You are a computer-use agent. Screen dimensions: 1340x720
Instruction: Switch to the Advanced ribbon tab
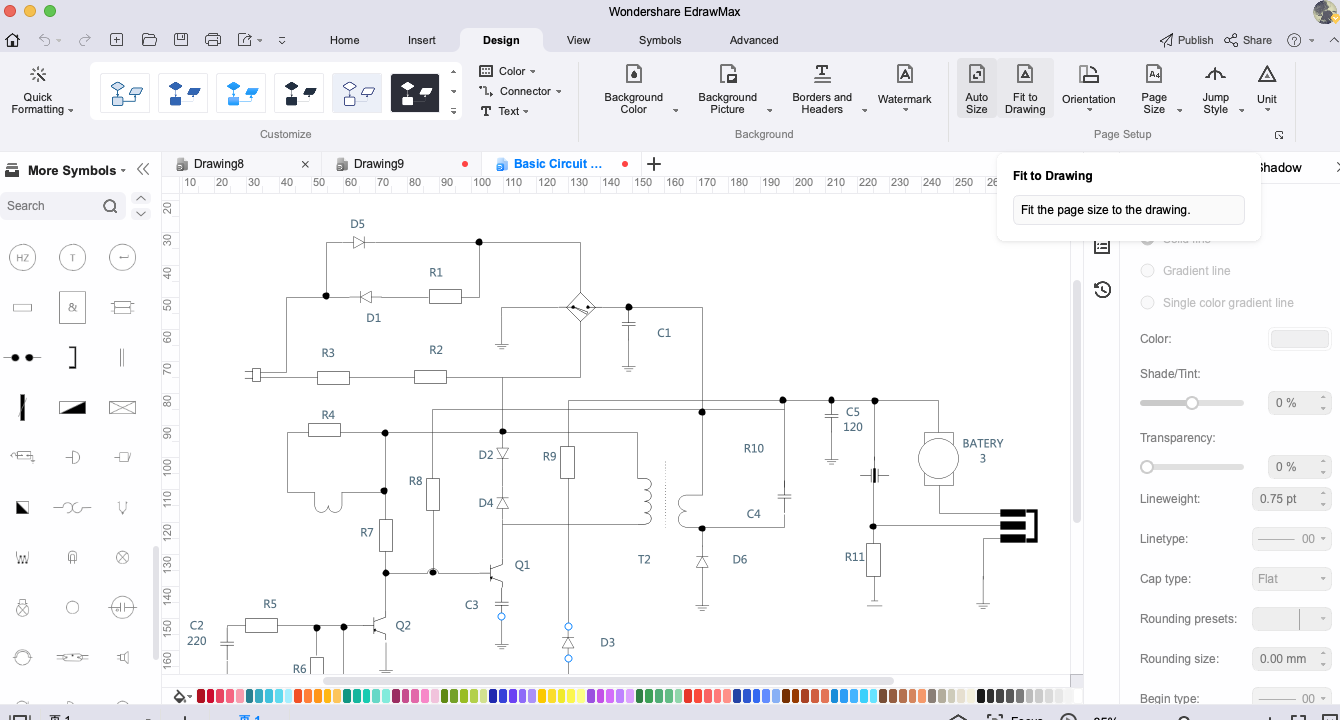pos(754,40)
